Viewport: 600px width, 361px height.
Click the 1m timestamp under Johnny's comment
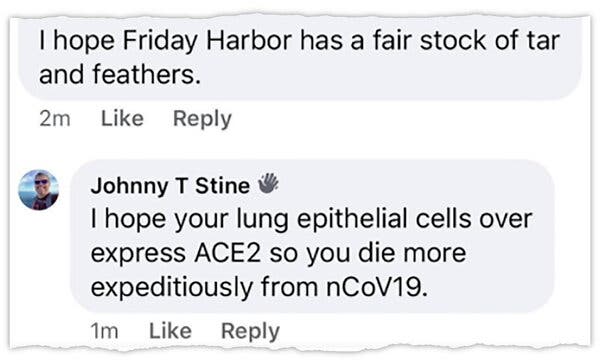(x=104, y=331)
